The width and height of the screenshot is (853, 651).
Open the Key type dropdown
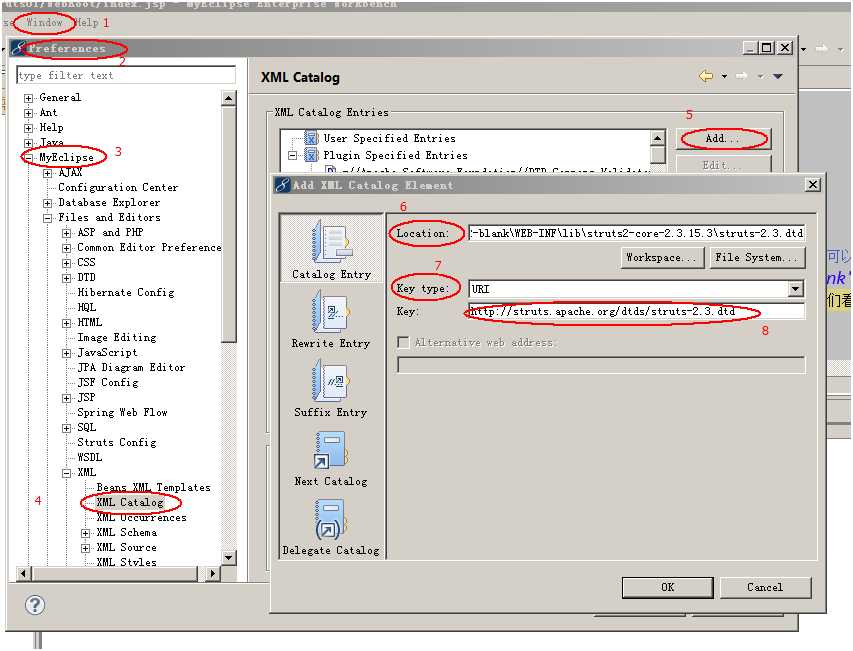coord(795,289)
